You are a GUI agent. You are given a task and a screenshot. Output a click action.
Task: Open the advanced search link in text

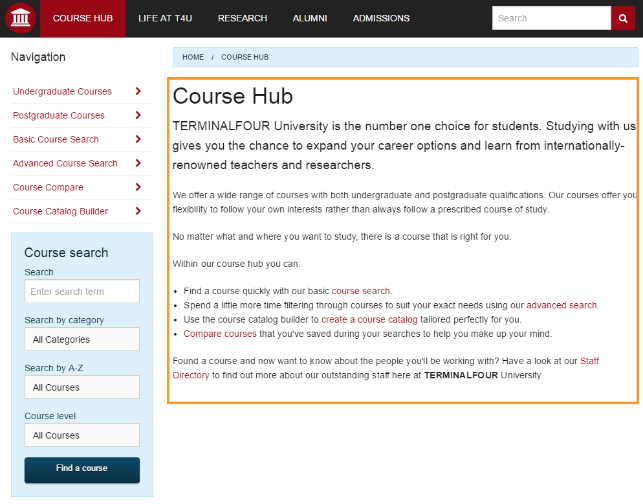tap(561, 305)
